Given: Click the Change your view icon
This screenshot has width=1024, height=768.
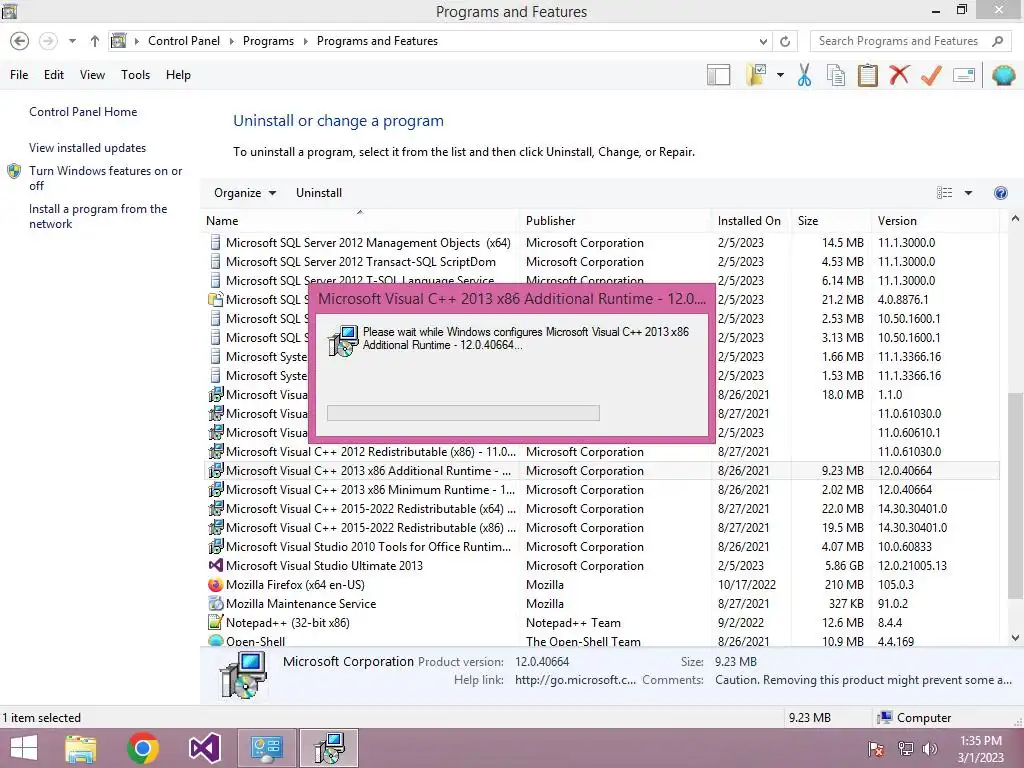Looking at the screenshot, I should (944, 193).
